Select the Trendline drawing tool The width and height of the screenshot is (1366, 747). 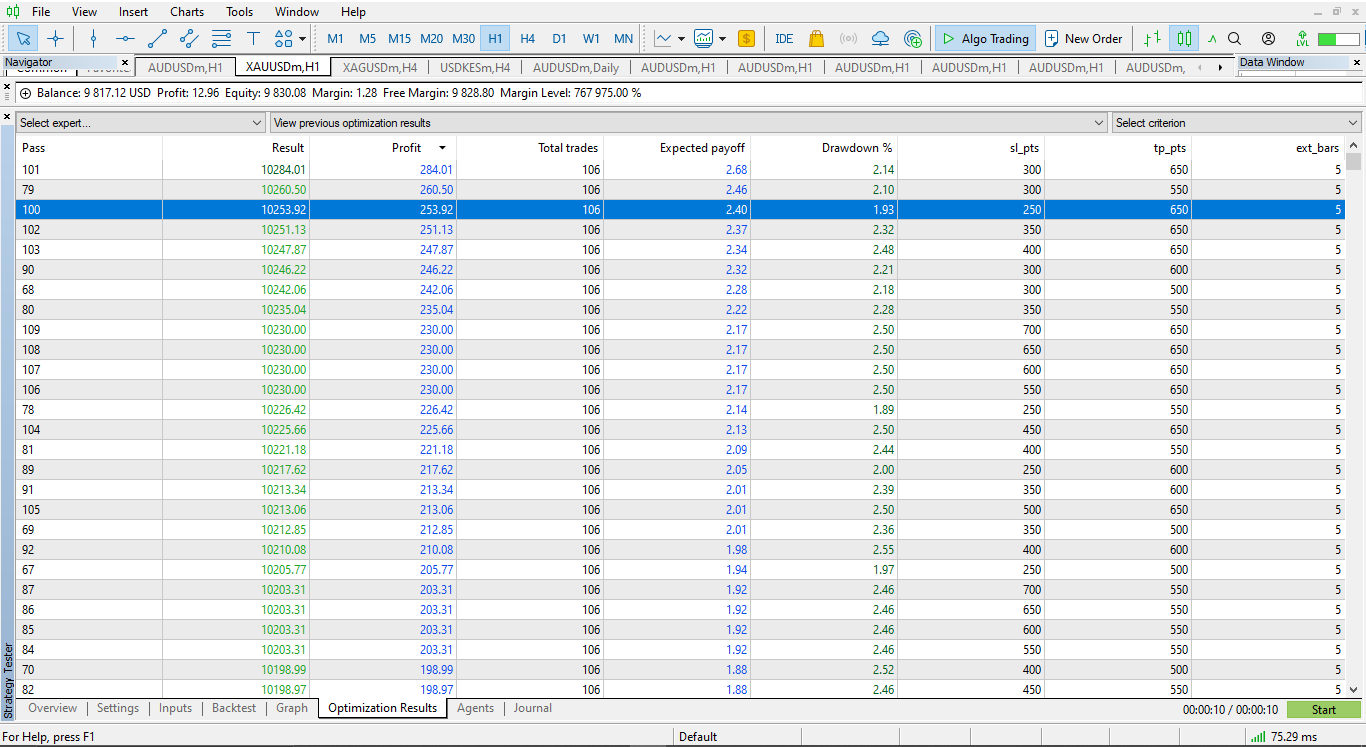click(157, 38)
